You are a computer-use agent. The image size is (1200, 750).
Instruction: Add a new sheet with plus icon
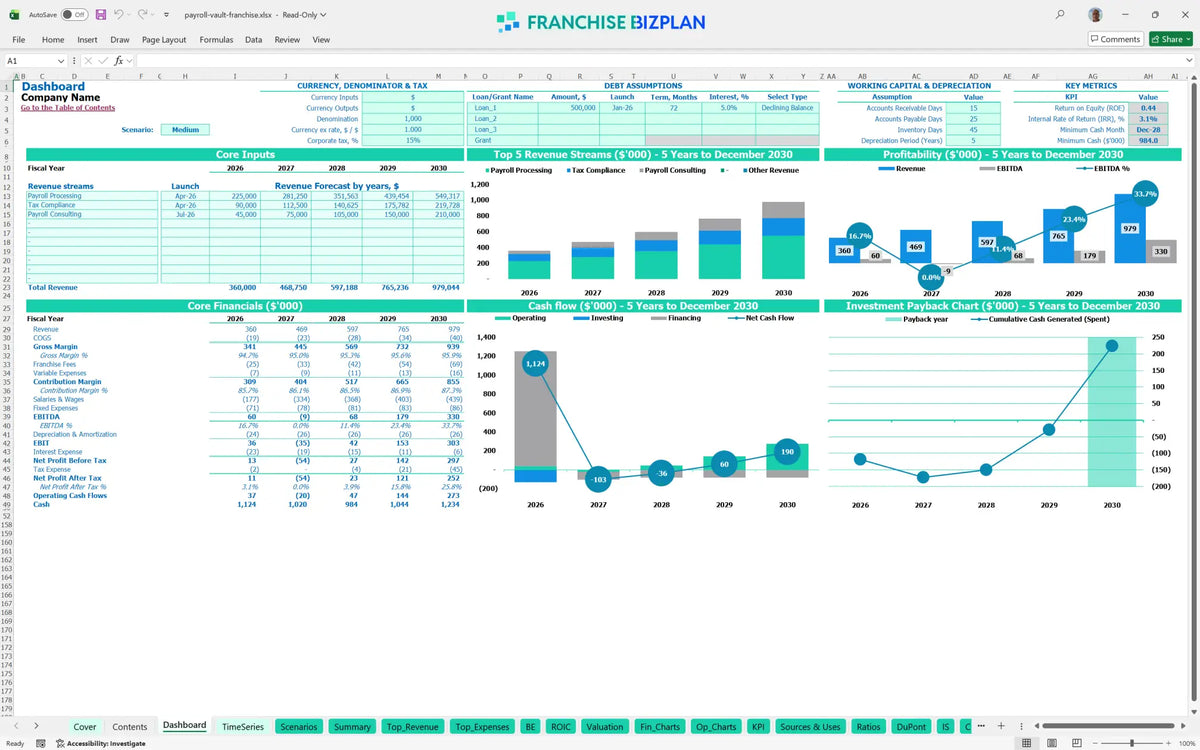pyautogui.click(x=1001, y=726)
